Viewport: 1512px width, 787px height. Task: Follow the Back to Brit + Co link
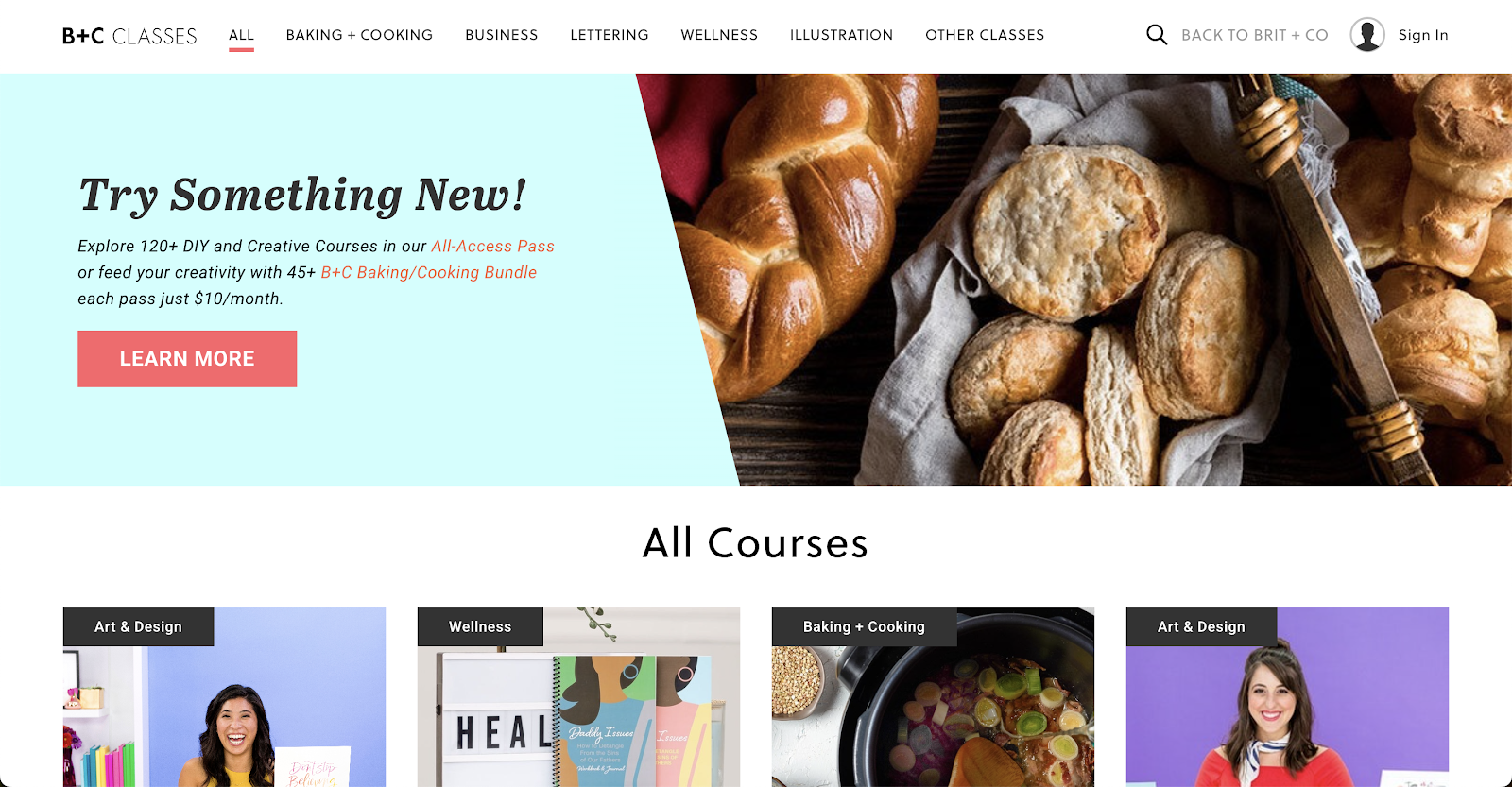point(1255,35)
